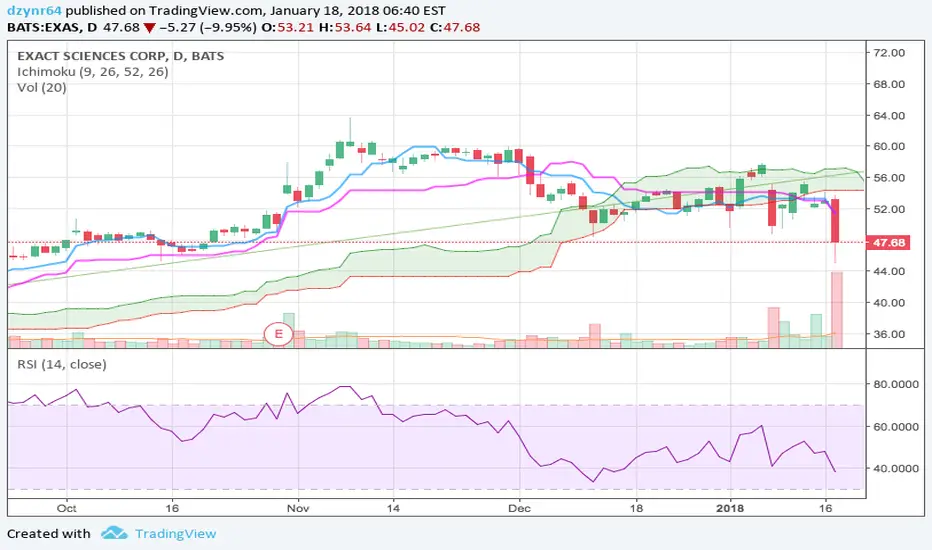Image resolution: width=932 pixels, height=550 pixels.
Task: Click the 68.00 price axis label
Action: pos(889,84)
